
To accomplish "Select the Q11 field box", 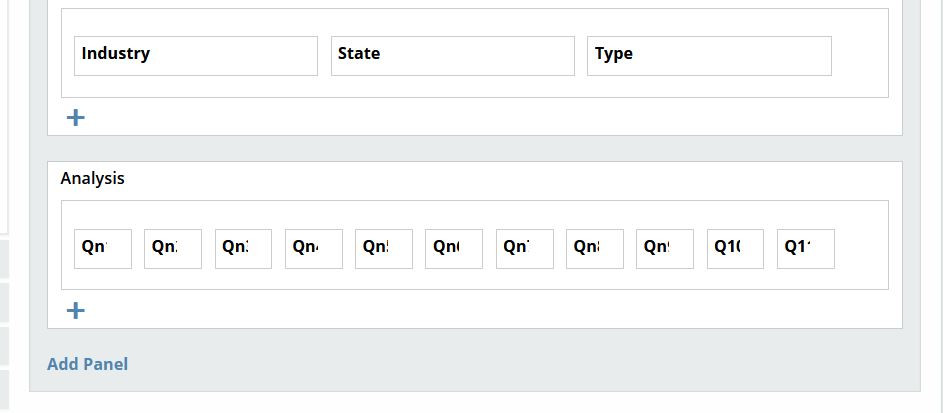I will 806,249.
